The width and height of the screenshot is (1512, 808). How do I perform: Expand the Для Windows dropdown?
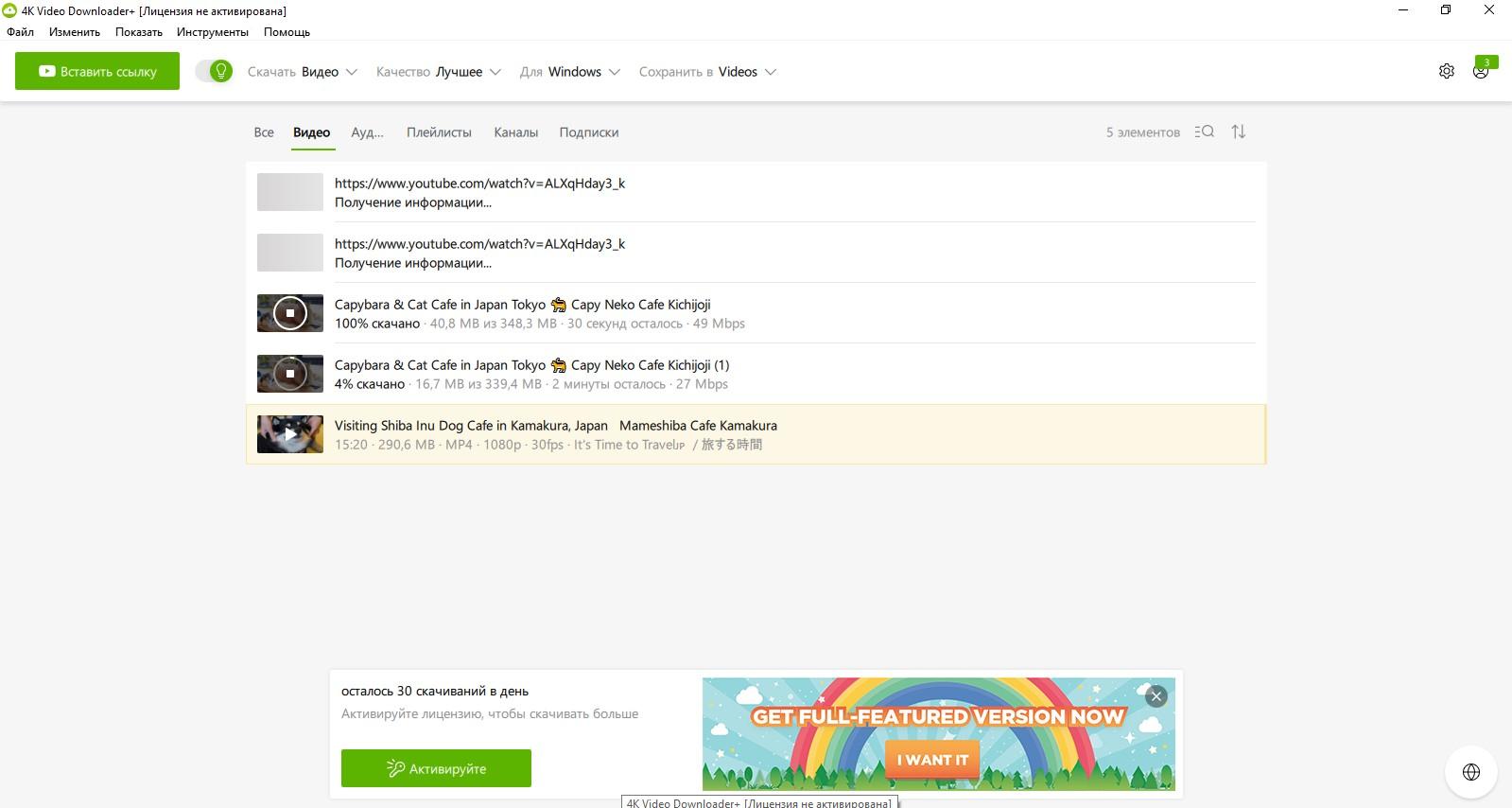[570, 72]
